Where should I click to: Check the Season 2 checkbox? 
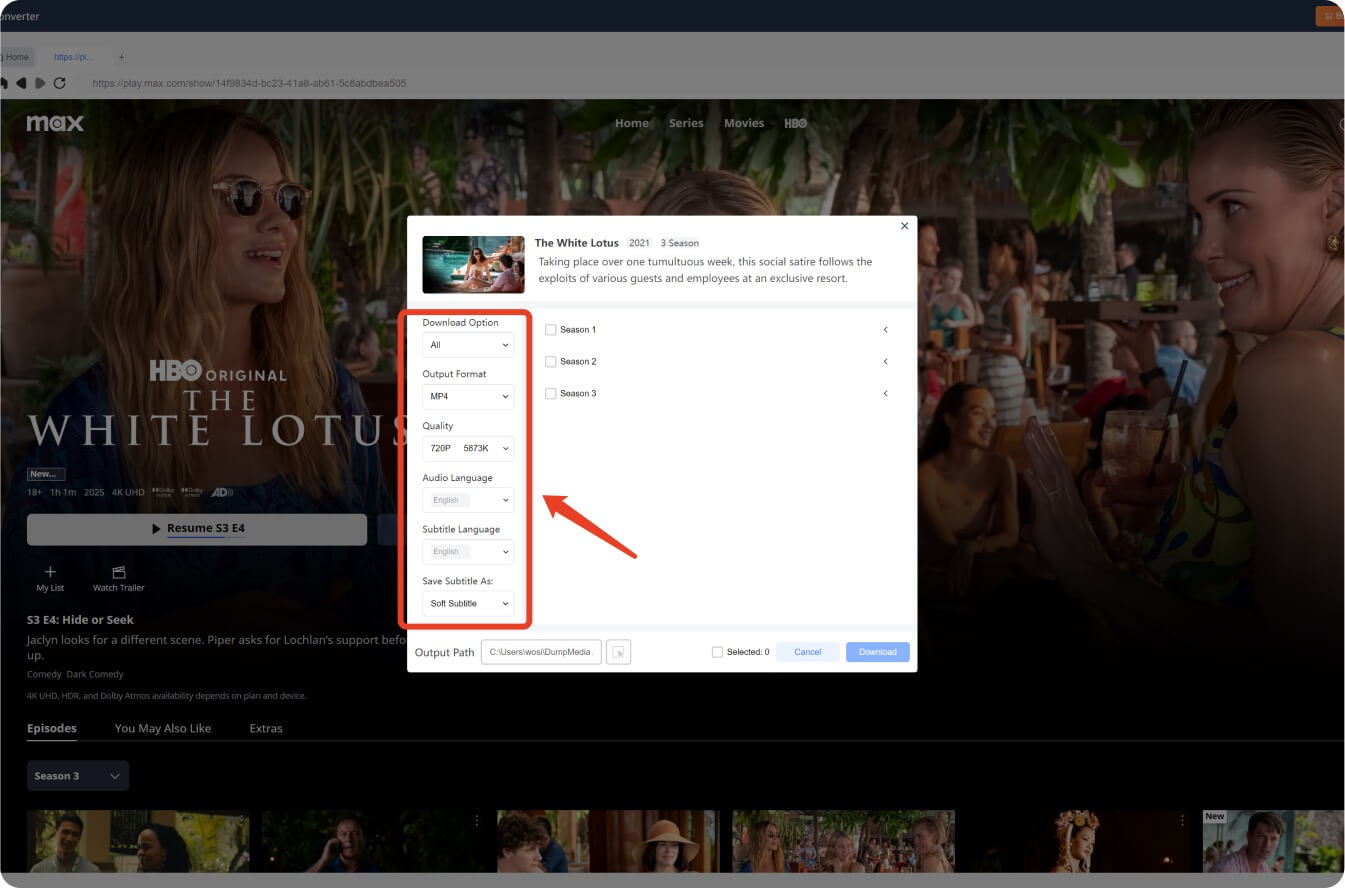point(550,362)
